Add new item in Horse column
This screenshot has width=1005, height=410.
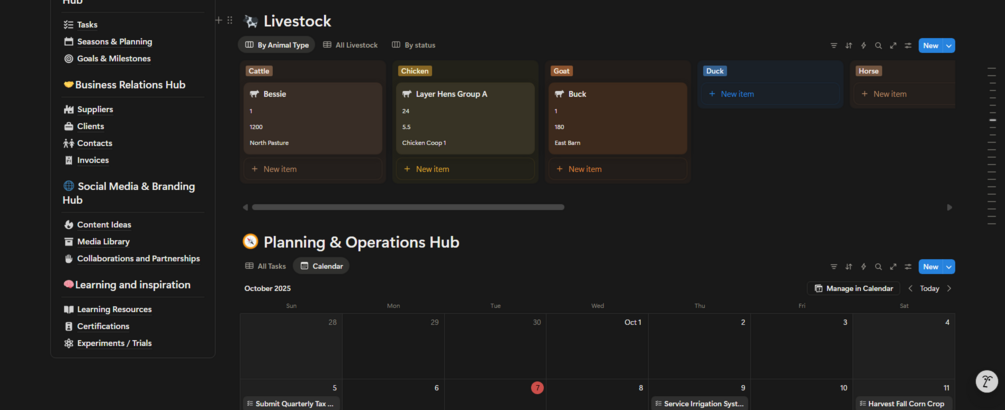coord(904,94)
